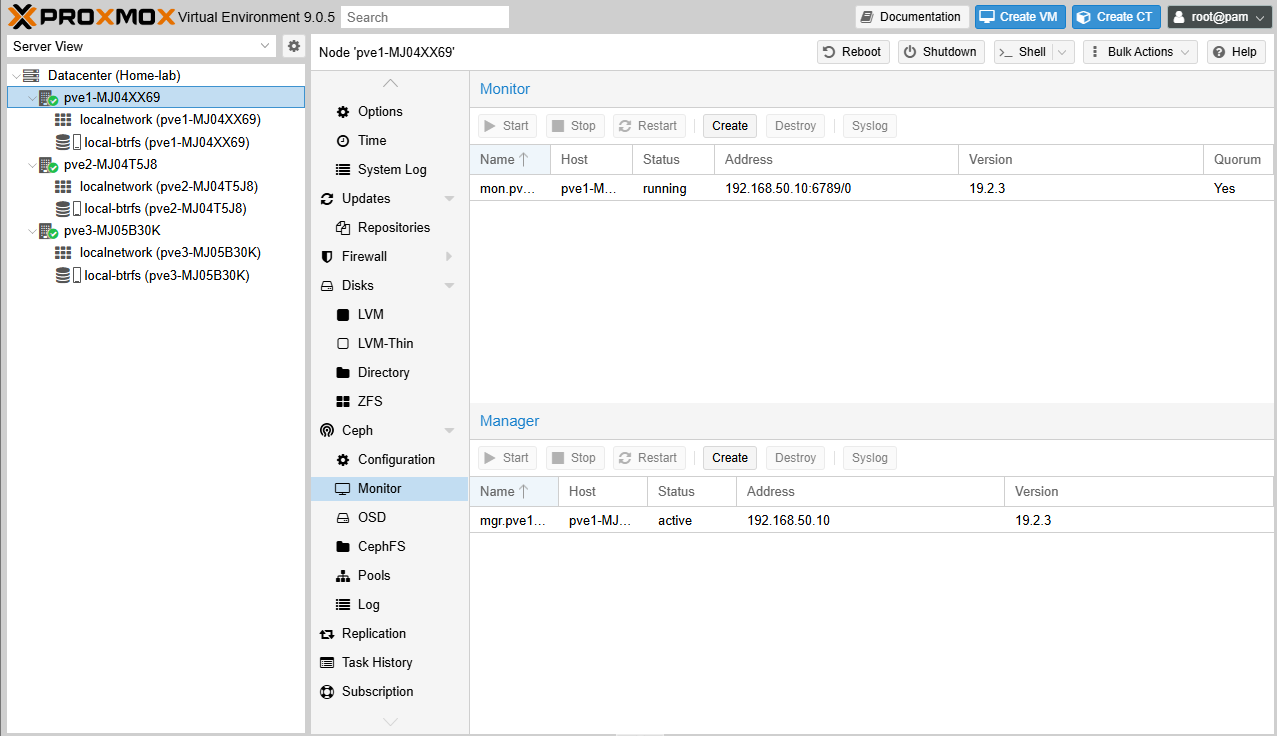Expand the Firewall menu section
This screenshot has width=1277, height=736.
point(449,257)
